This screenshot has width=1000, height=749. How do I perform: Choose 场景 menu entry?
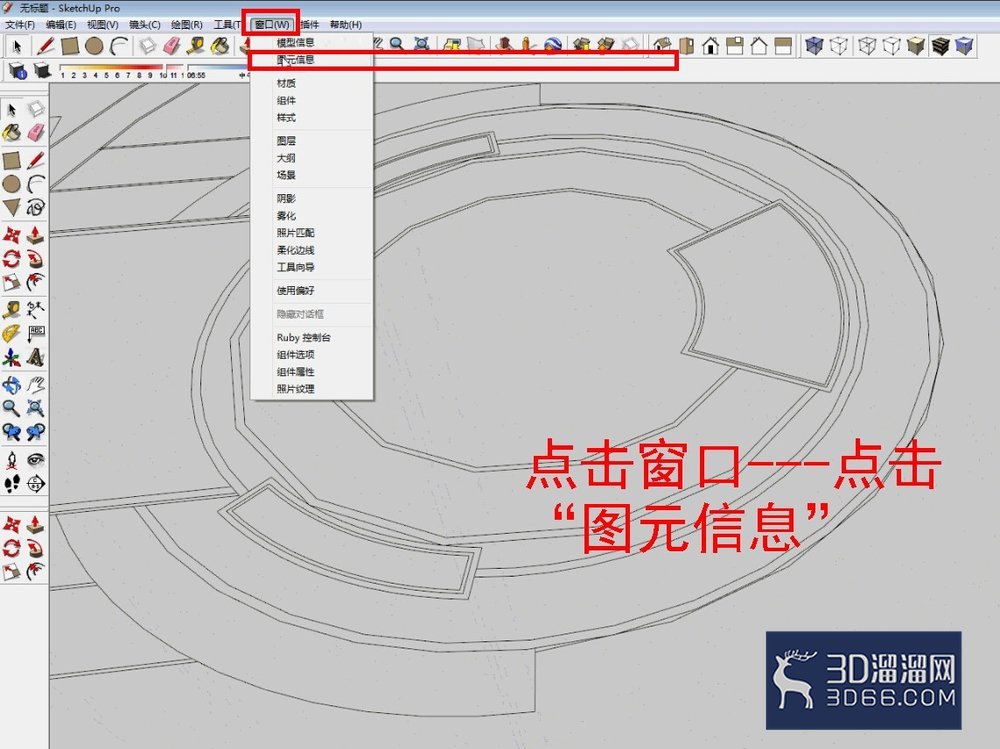pos(311,175)
